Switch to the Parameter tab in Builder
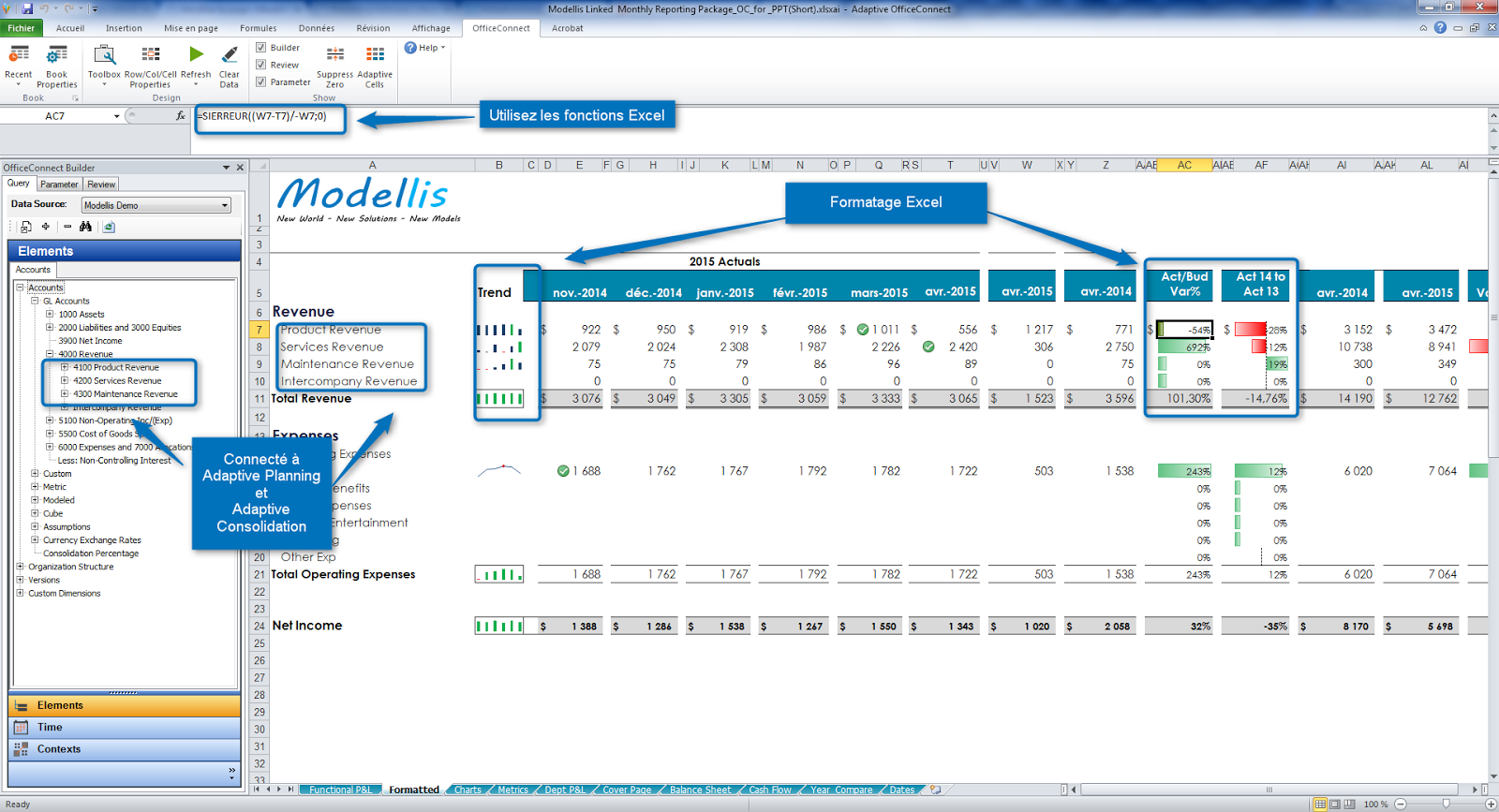 click(59, 185)
